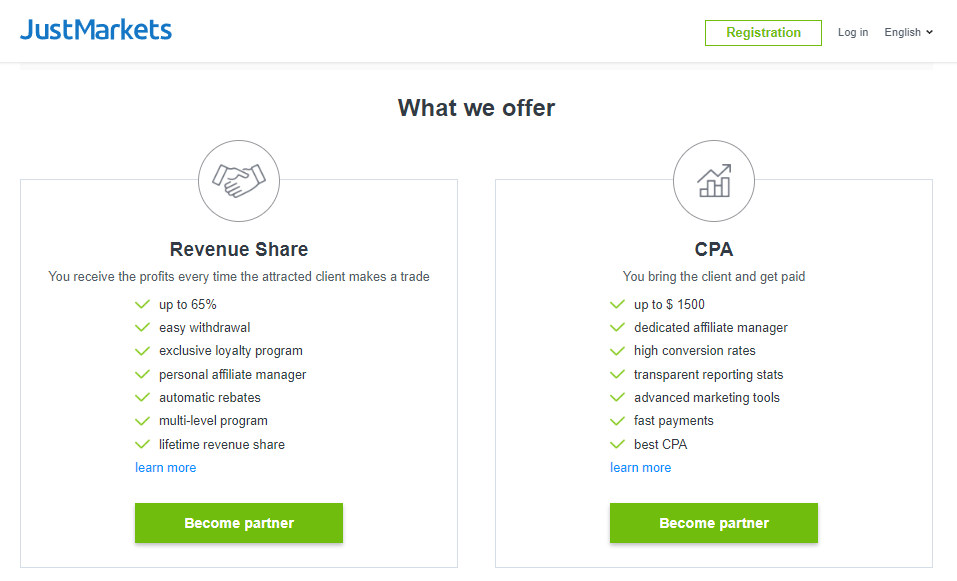This screenshot has width=957, height=581.
Task: Select the 'Revenue Share' heading
Action: pos(239,249)
